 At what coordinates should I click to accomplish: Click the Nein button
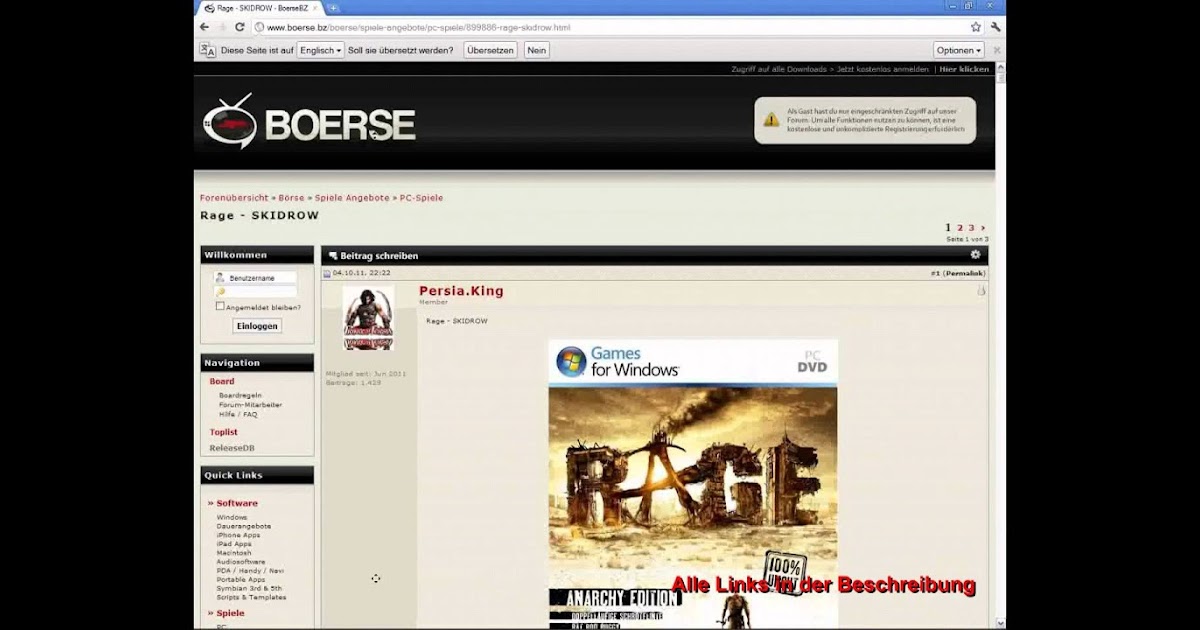[x=537, y=50]
